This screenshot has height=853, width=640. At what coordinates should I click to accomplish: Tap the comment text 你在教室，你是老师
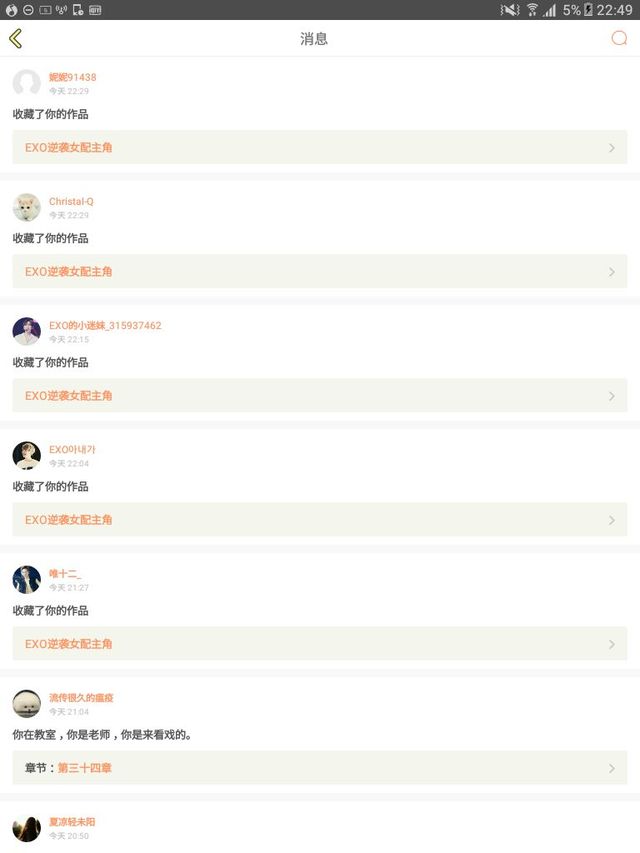pos(102,735)
